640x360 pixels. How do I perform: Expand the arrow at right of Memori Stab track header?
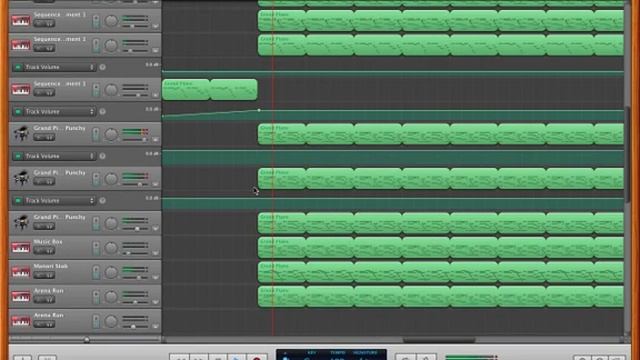coord(155,278)
